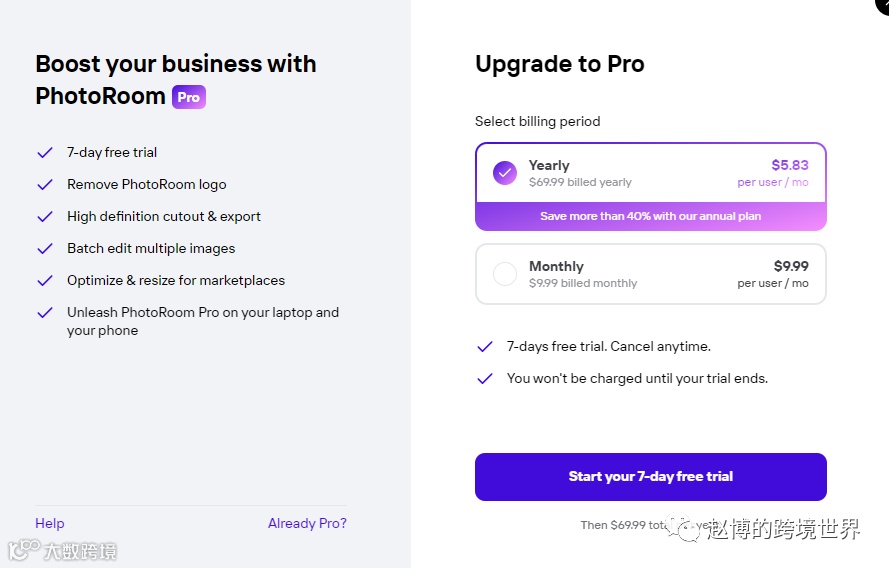Click the checkmark beside 7-day free trial
Screen dimensions: 889x568
point(44,153)
